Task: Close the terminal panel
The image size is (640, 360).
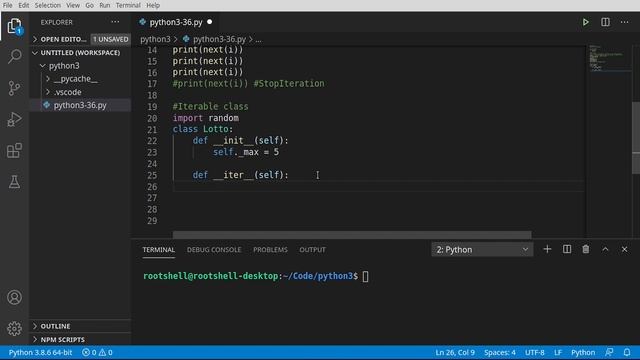Action: click(x=624, y=249)
